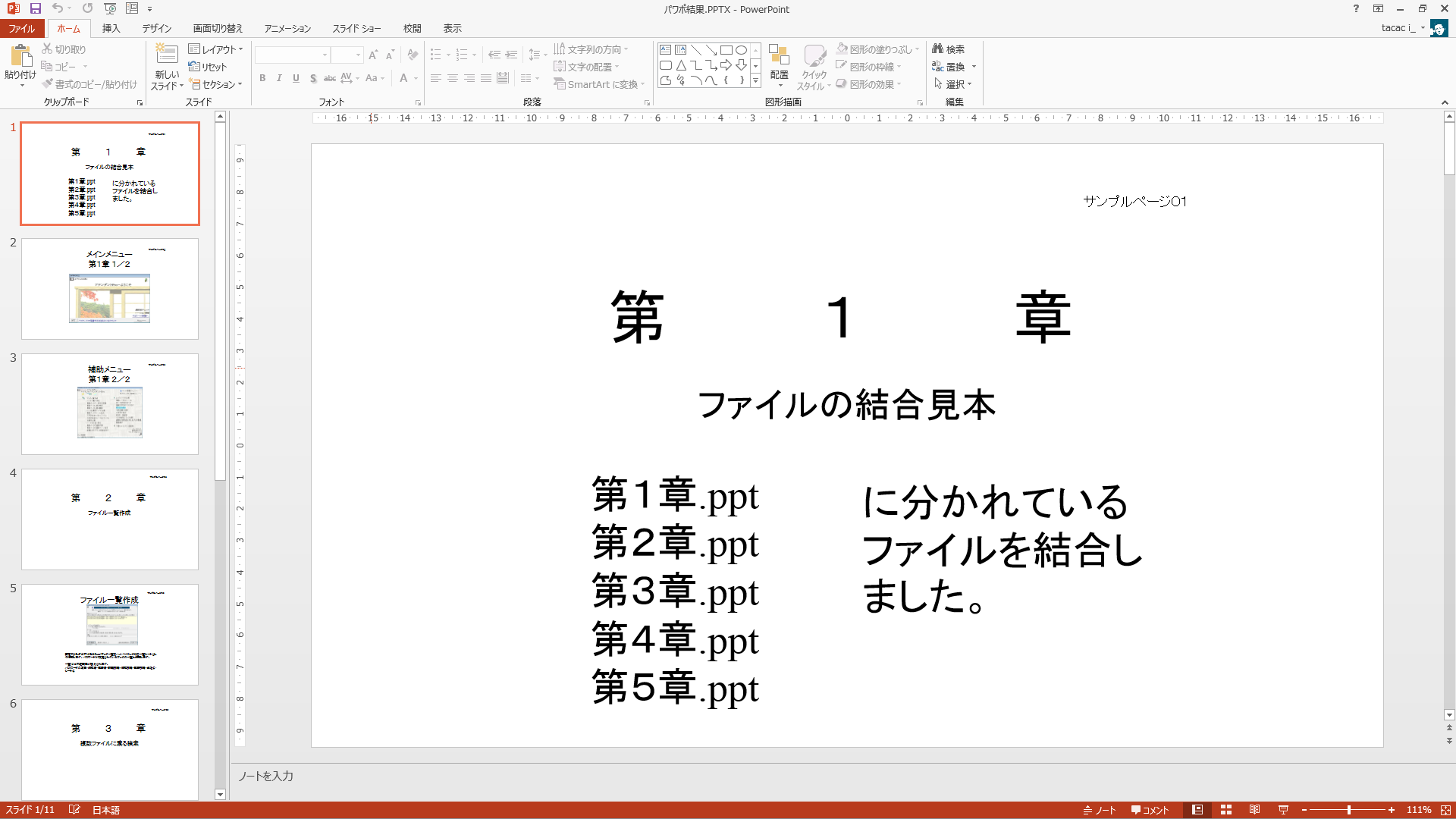The height and width of the screenshot is (819, 1456).
Task: Toggle bullet list formatting
Action: pyautogui.click(x=436, y=54)
